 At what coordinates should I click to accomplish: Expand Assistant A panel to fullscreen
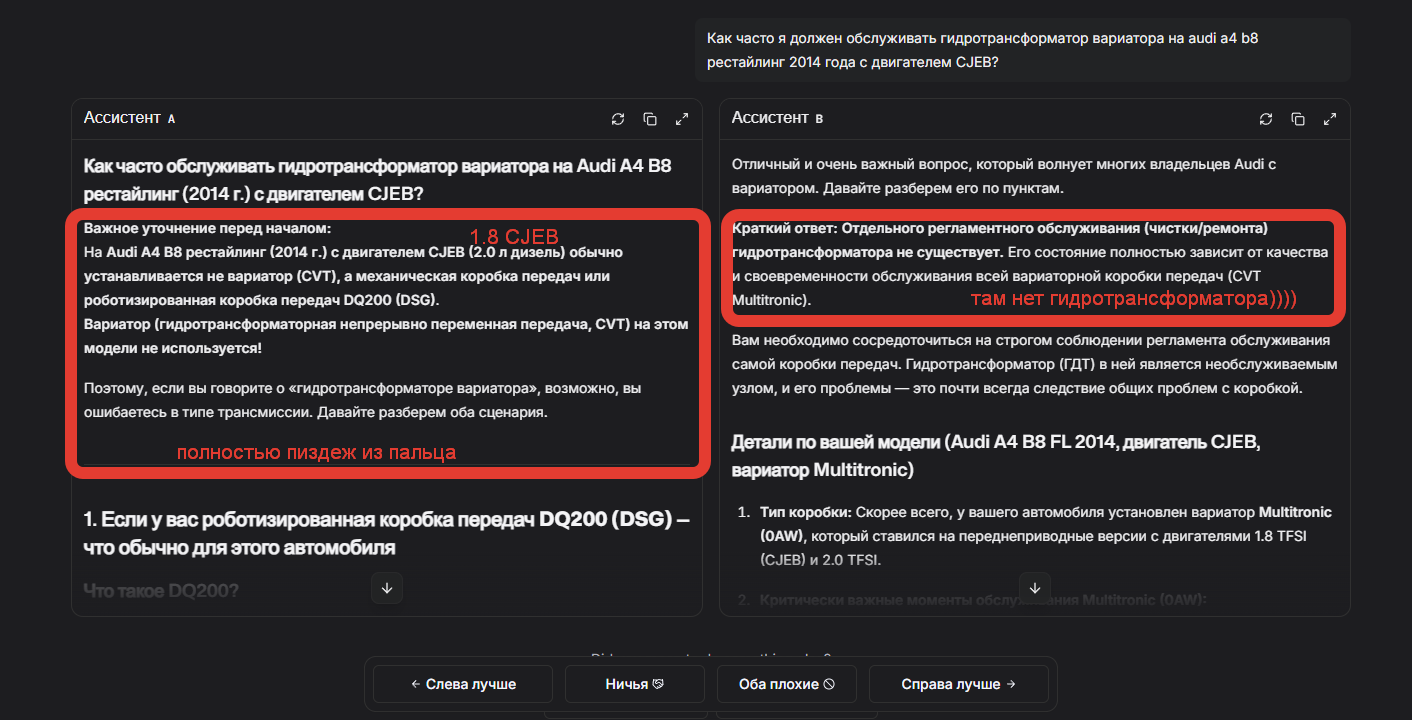[682, 119]
